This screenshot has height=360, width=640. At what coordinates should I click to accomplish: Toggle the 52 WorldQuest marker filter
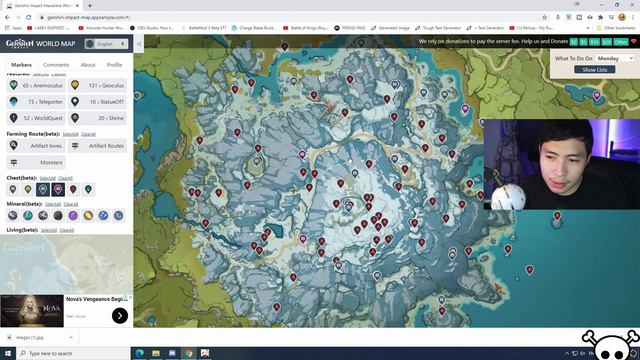click(x=36, y=118)
